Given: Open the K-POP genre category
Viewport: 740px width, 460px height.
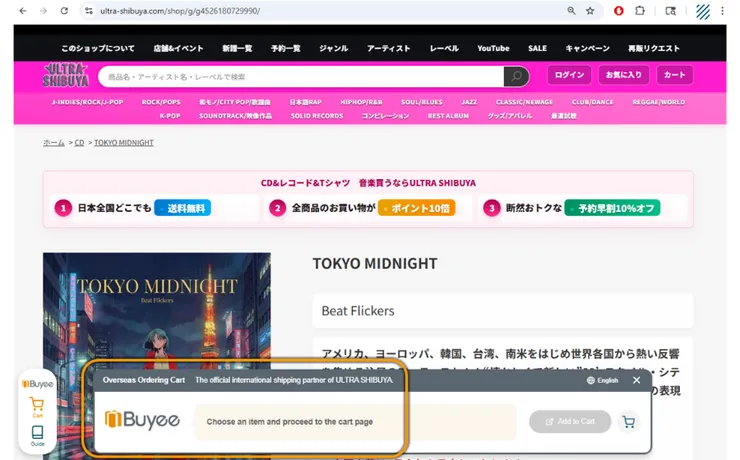Looking at the screenshot, I should click(x=170, y=116).
